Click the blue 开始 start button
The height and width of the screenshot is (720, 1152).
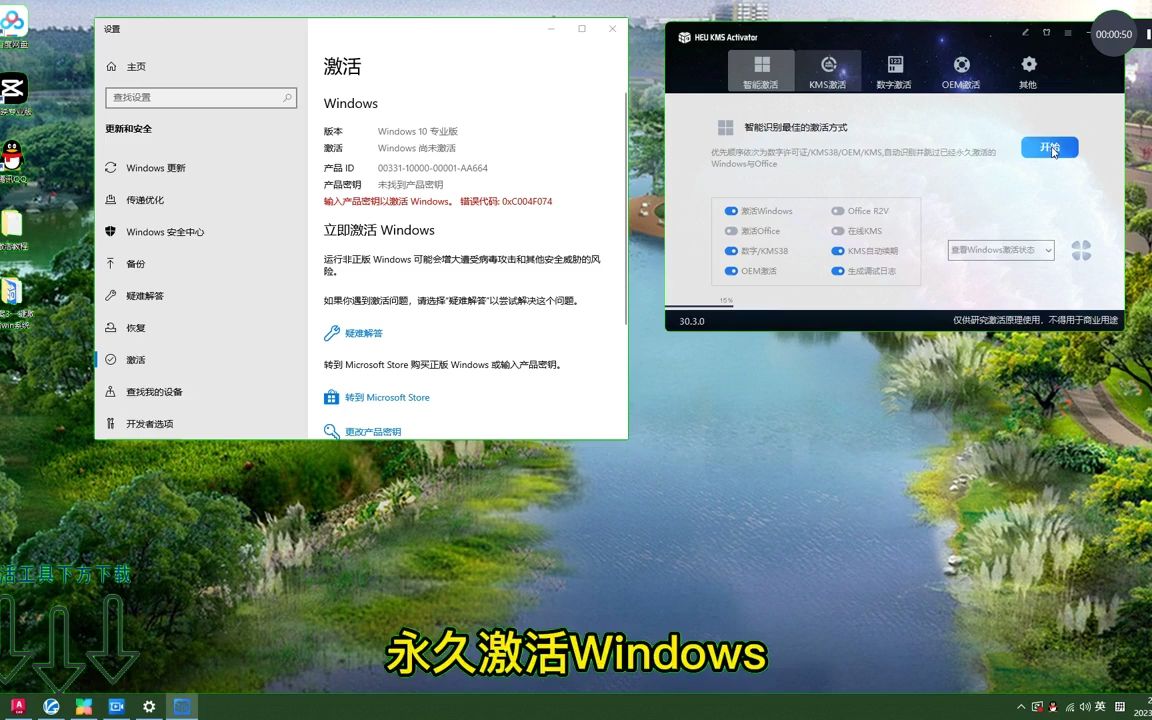click(x=1049, y=147)
